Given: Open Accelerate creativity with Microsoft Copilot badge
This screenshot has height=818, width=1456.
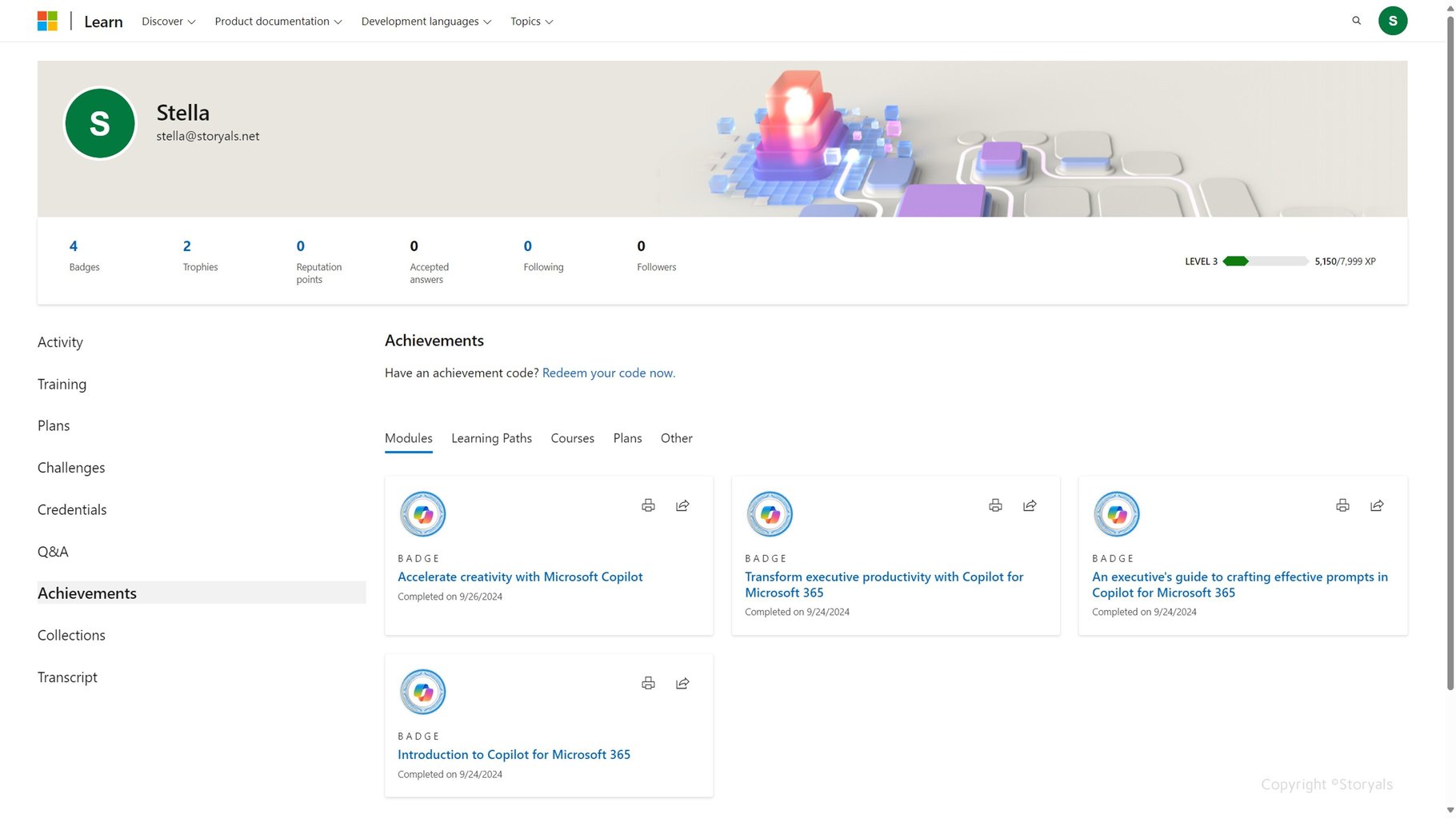Looking at the screenshot, I should coord(520,576).
